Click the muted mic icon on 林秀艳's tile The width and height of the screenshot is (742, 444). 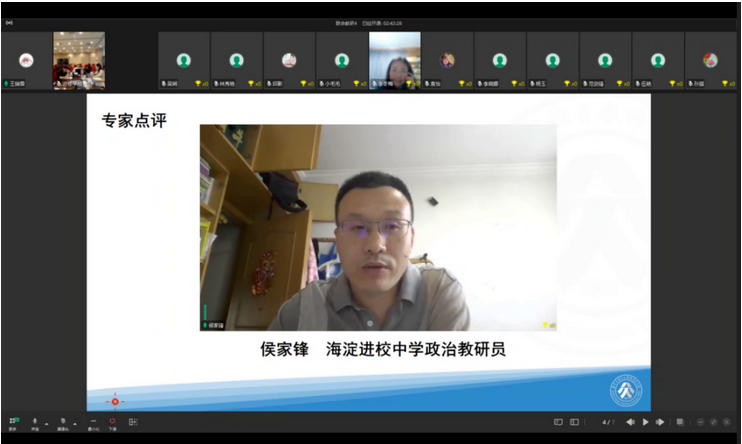(216, 84)
